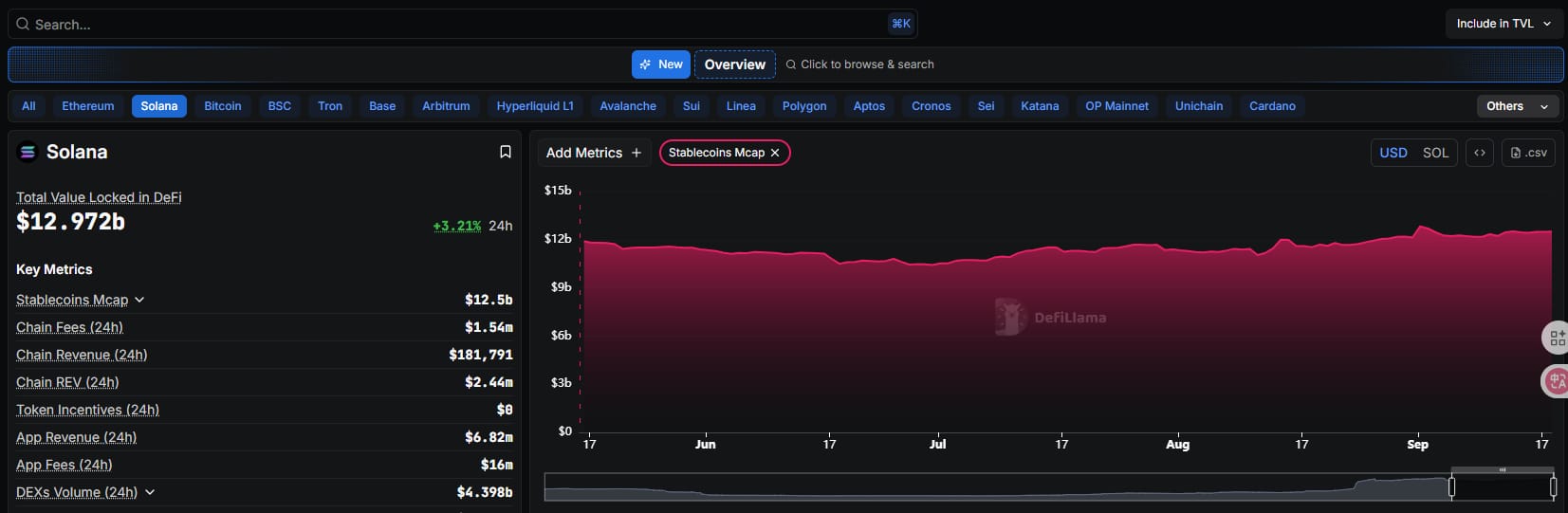This screenshot has height=513, width=1568.
Task: Download chart data as .csv
Action: [1528, 153]
